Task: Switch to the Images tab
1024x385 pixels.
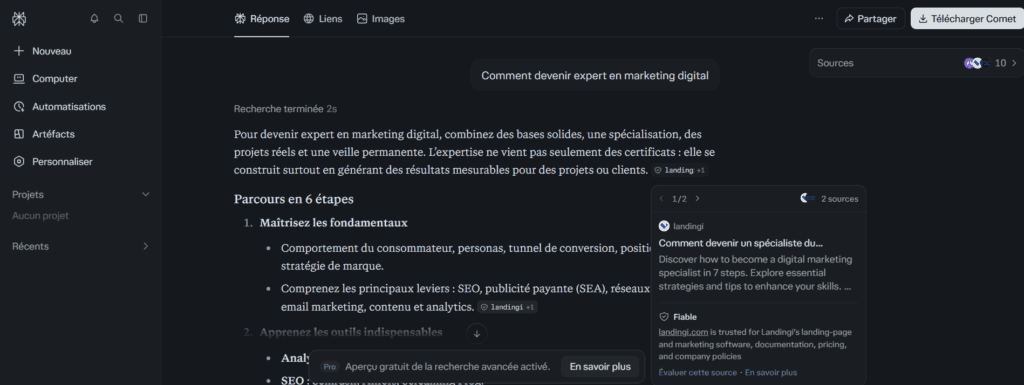Action: coord(381,19)
